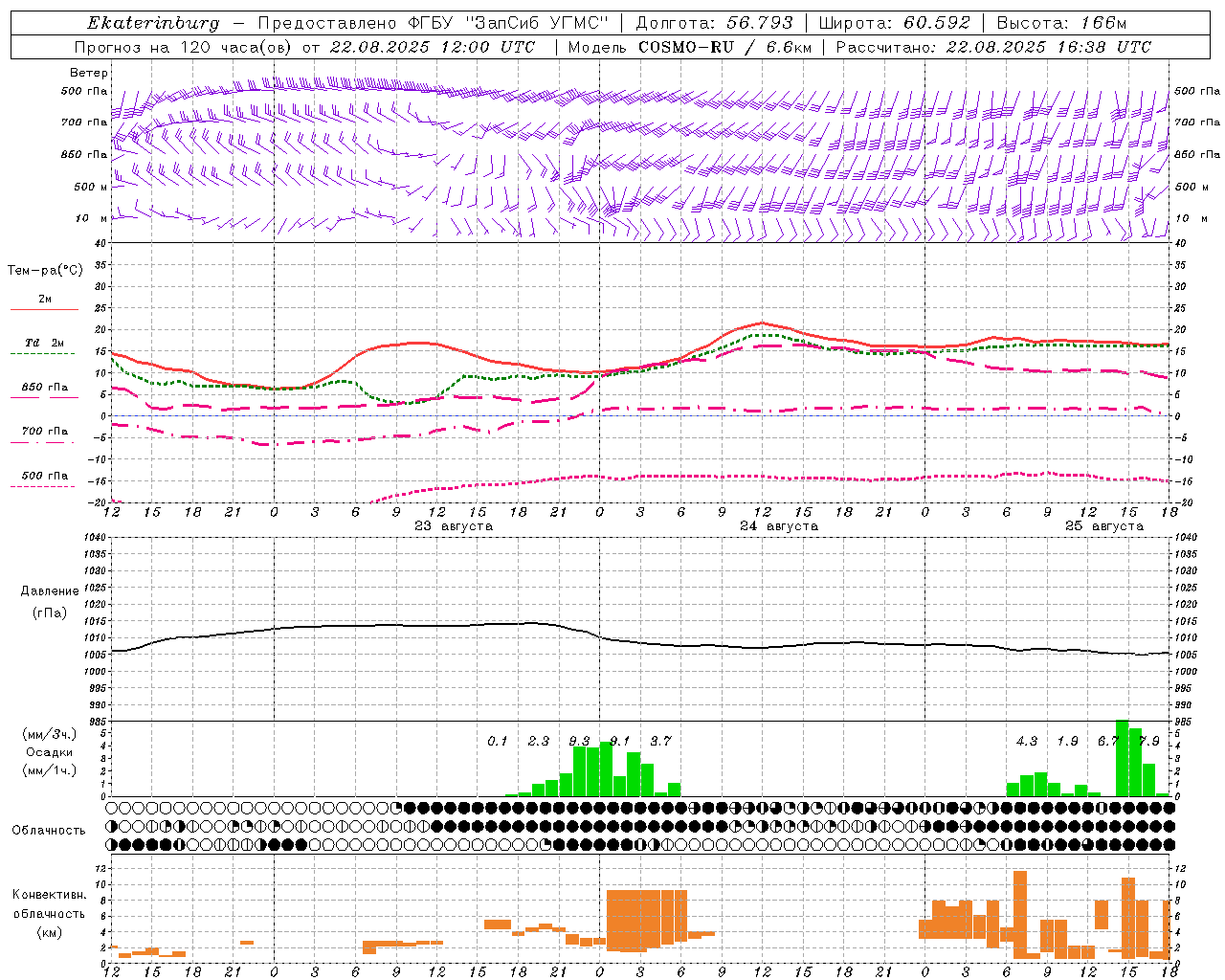The height and width of the screenshot is (980, 1225).
Task: Click the 1.9 precipitation total
Action: [x=1068, y=741]
